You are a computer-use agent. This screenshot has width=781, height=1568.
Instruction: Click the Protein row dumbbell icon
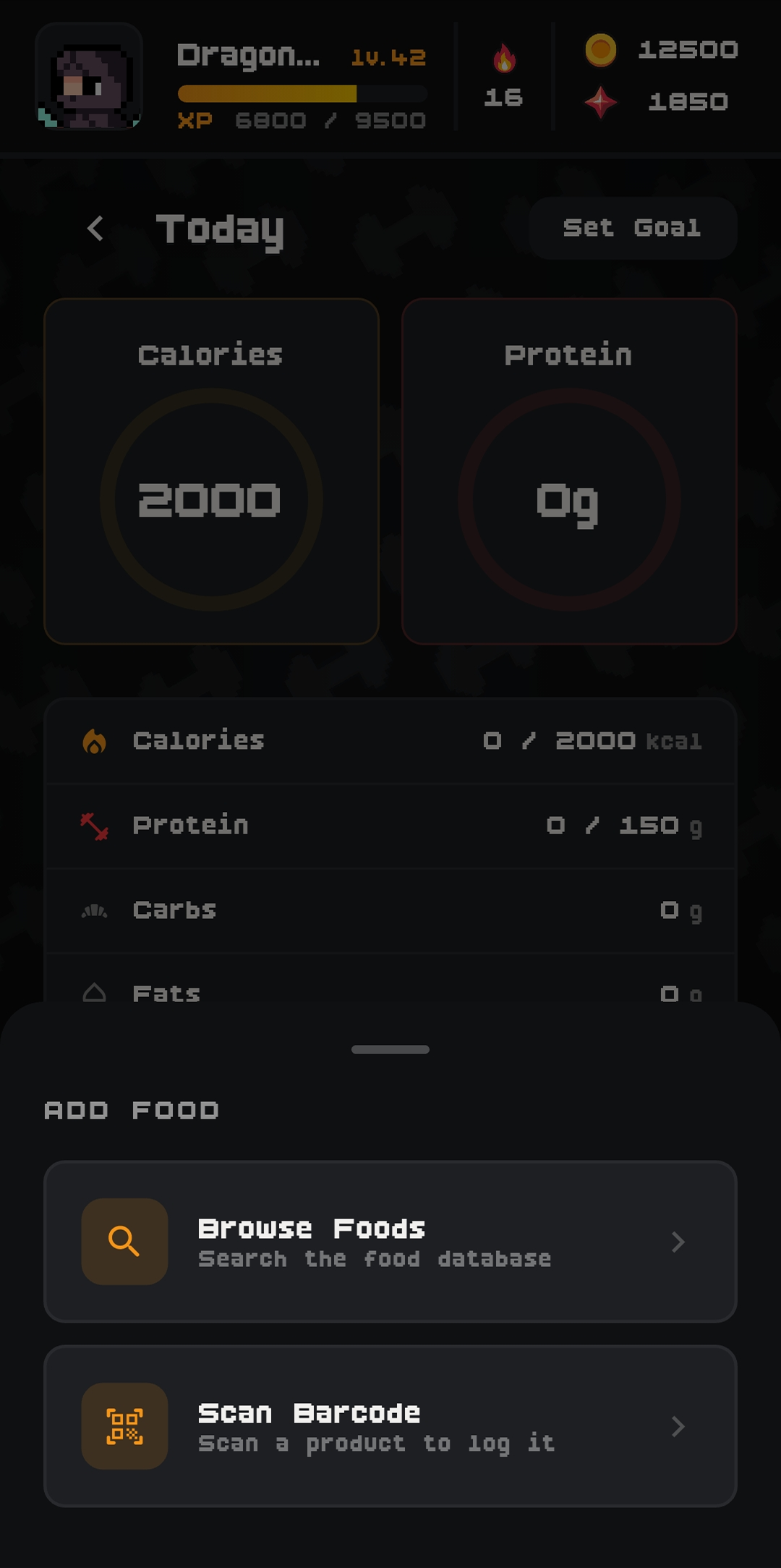(x=95, y=826)
